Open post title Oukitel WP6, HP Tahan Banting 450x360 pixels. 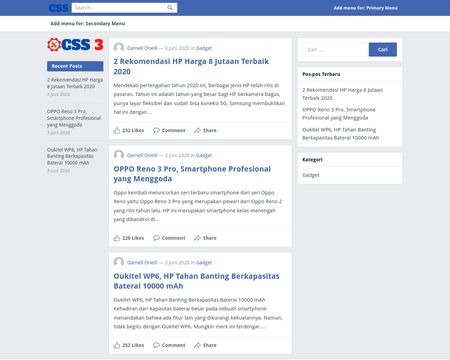click(x=196, y=281)
